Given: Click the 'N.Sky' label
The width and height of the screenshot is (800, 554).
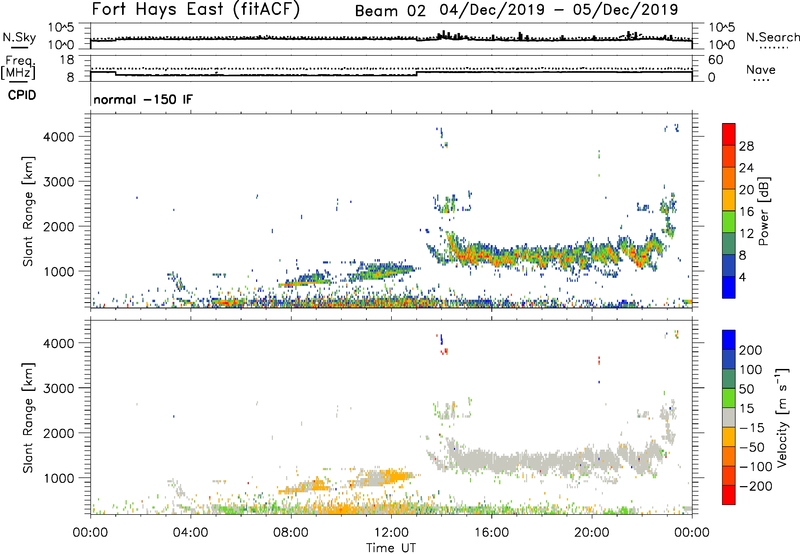Looking at the screenshot, I should click(x=19, y=37).
